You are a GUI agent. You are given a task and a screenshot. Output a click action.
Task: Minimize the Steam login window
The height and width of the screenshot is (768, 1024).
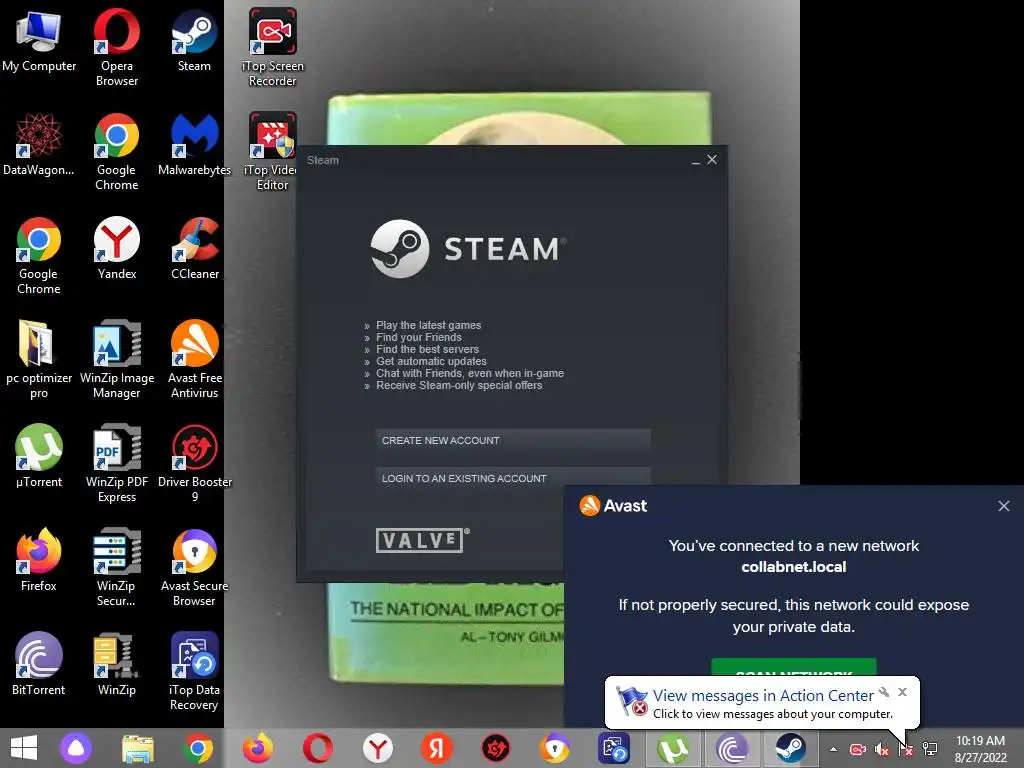(x=696, y=161)
